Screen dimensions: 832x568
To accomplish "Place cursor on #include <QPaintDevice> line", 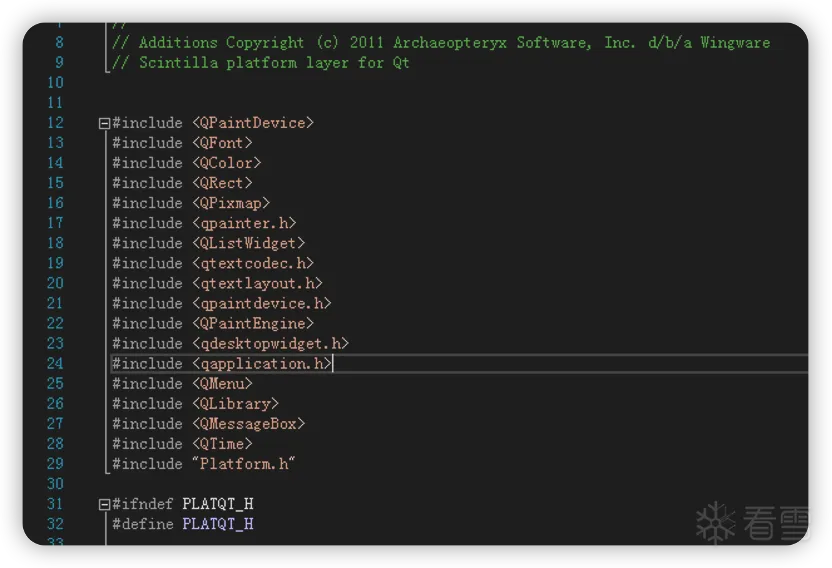I will pyautogui.click(x=212, y=123).
